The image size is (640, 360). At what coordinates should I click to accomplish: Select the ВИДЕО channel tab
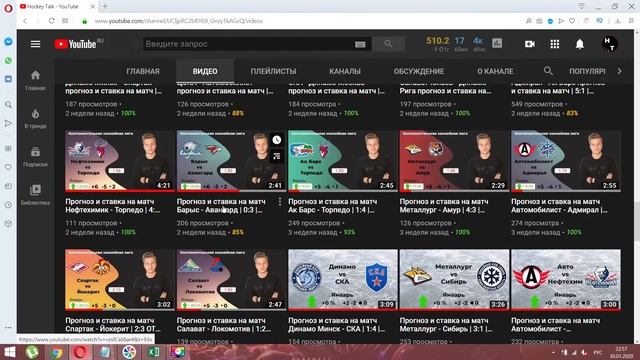[205, 71]
